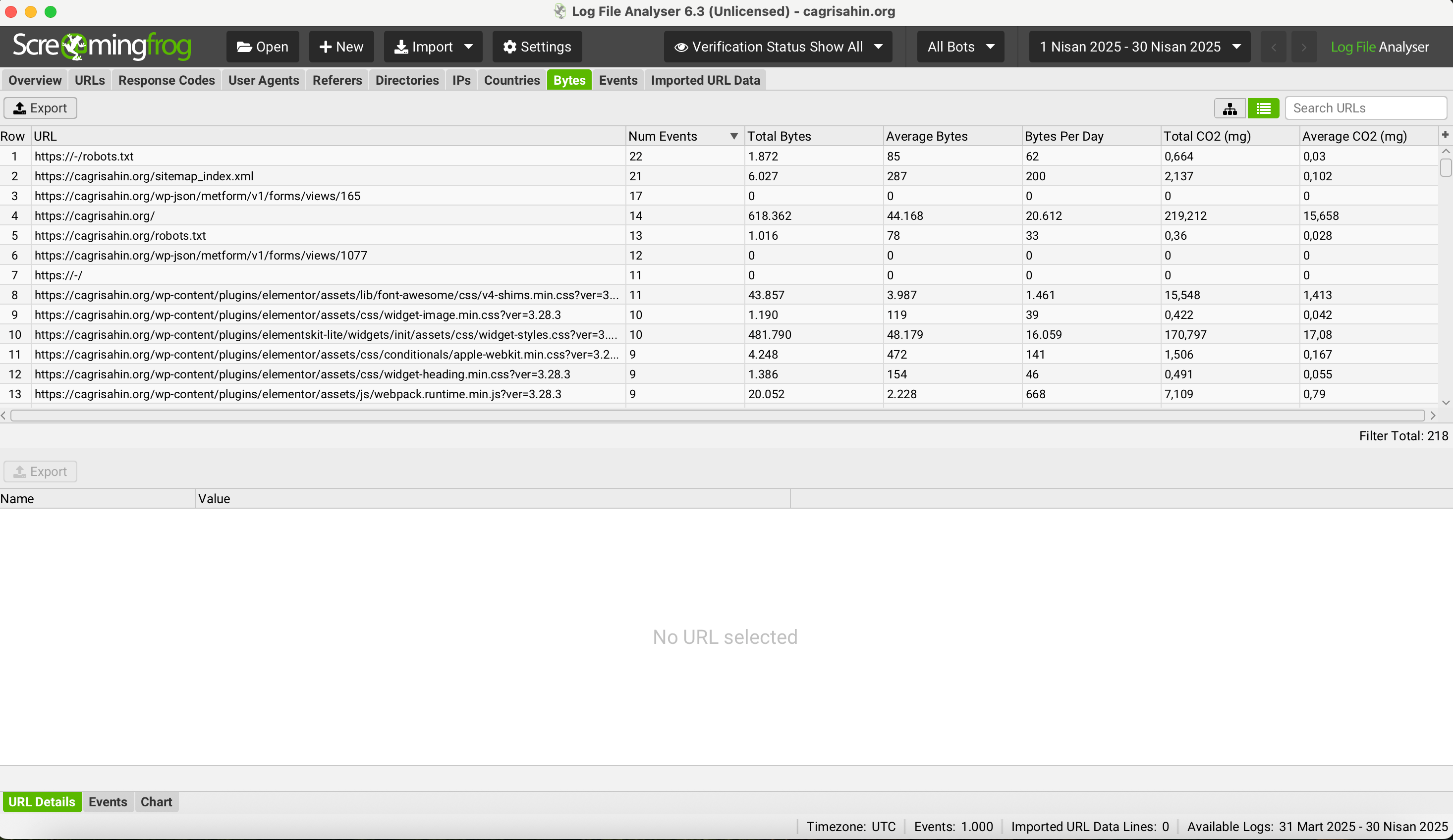
Task: Open the bottom Chart tab
Action: [x=156, y=801]
